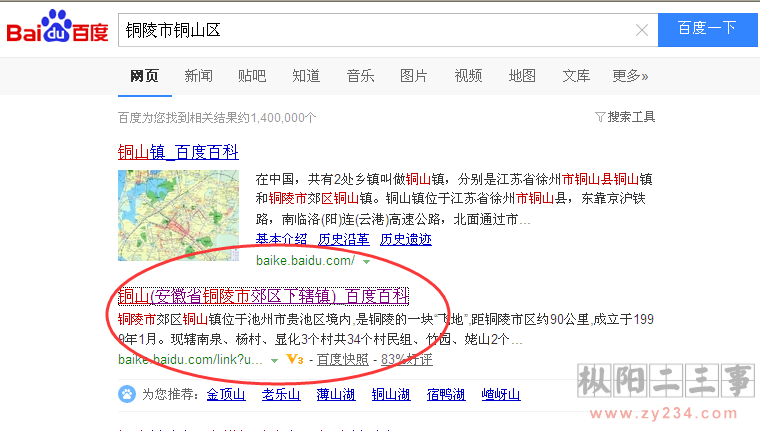This screenshot has width=760, height=431.
Task: Clear the search box with the X icon
Action: click(642, 30)
